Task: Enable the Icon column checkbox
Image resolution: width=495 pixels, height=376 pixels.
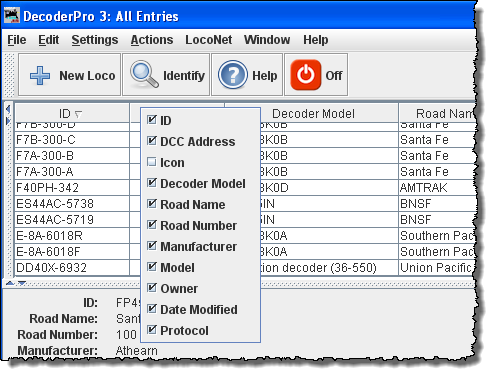Action: click(152, 162)
